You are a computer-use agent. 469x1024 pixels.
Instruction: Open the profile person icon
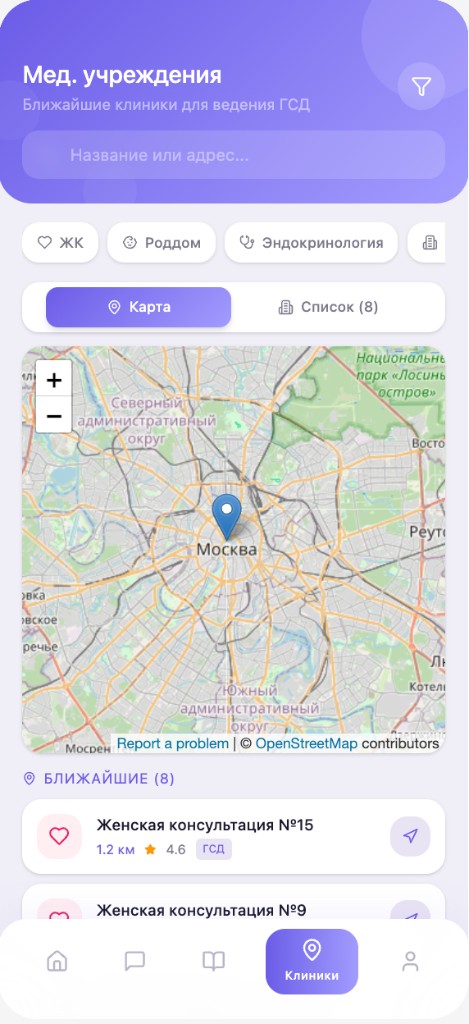coord(410,961)
